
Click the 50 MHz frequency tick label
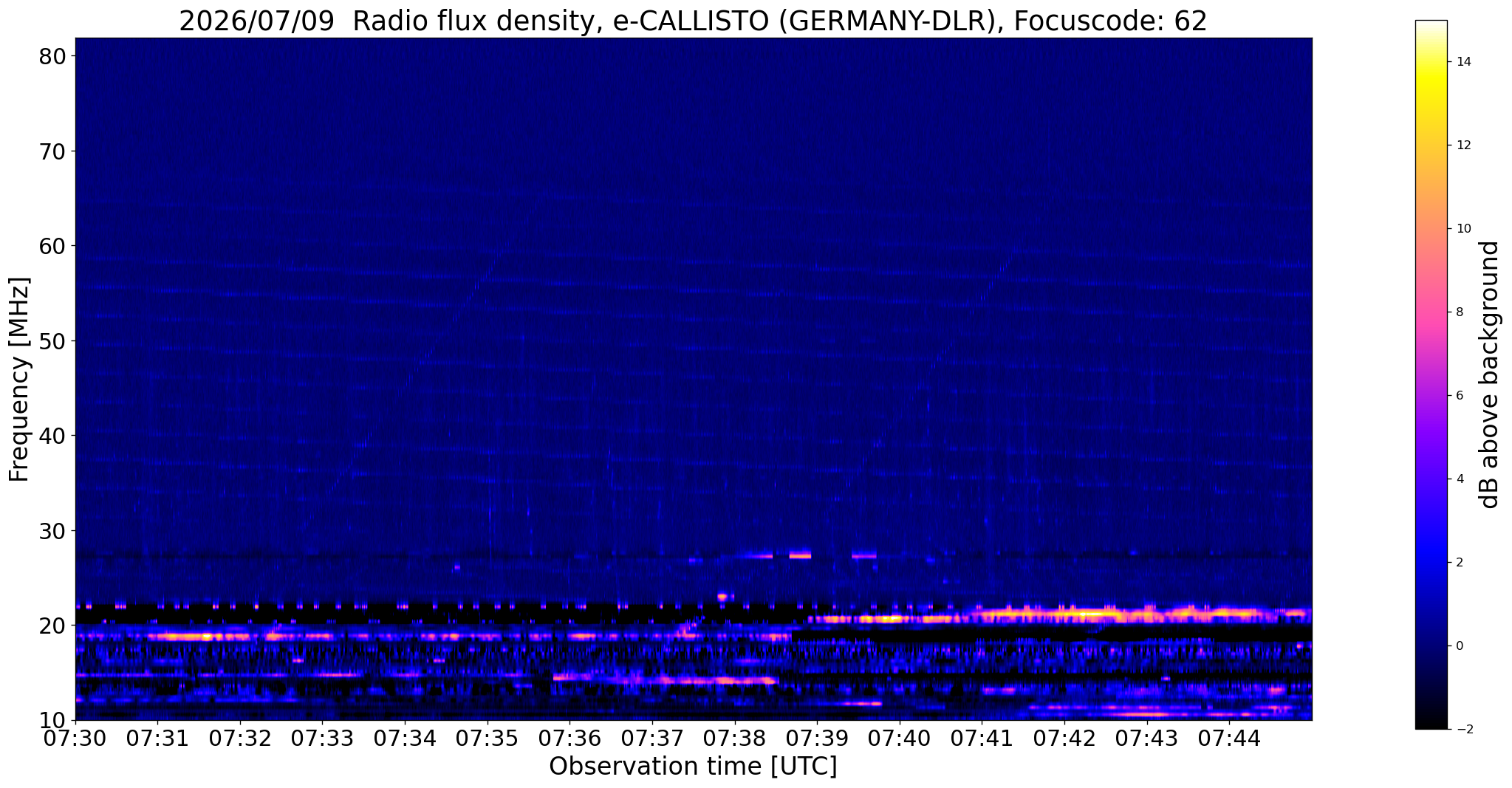tap(52, 341)
